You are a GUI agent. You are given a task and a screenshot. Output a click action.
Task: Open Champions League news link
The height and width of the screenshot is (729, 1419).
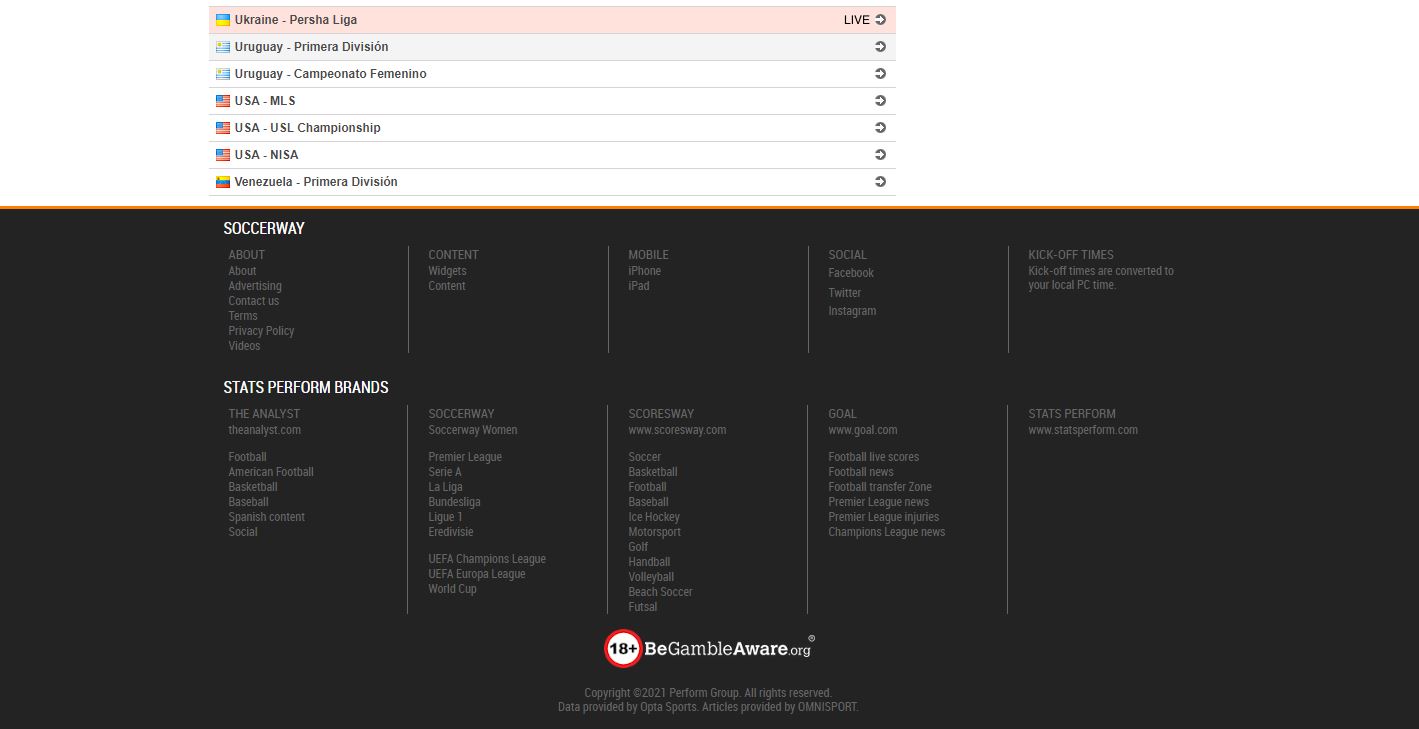click(x=886, y=532)
